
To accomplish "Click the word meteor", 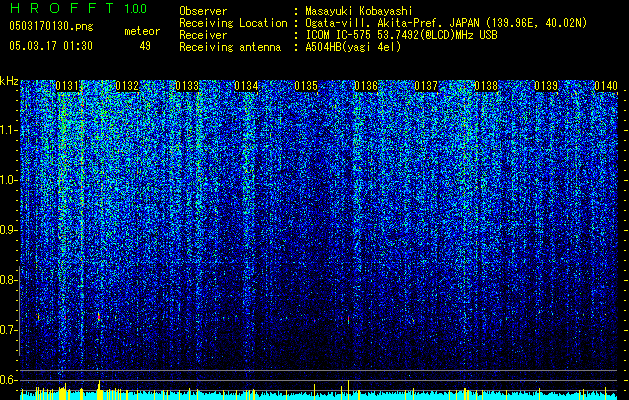I will [142, 31].
